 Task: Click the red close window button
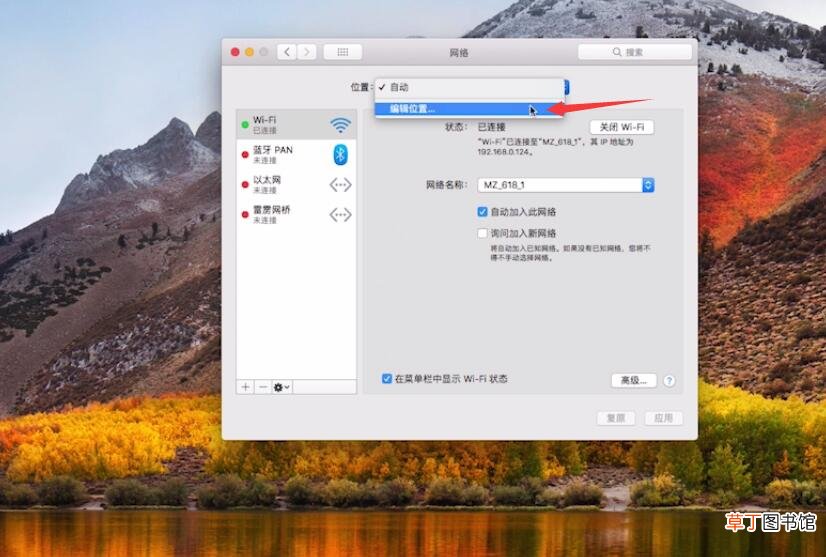pos(235,52)
